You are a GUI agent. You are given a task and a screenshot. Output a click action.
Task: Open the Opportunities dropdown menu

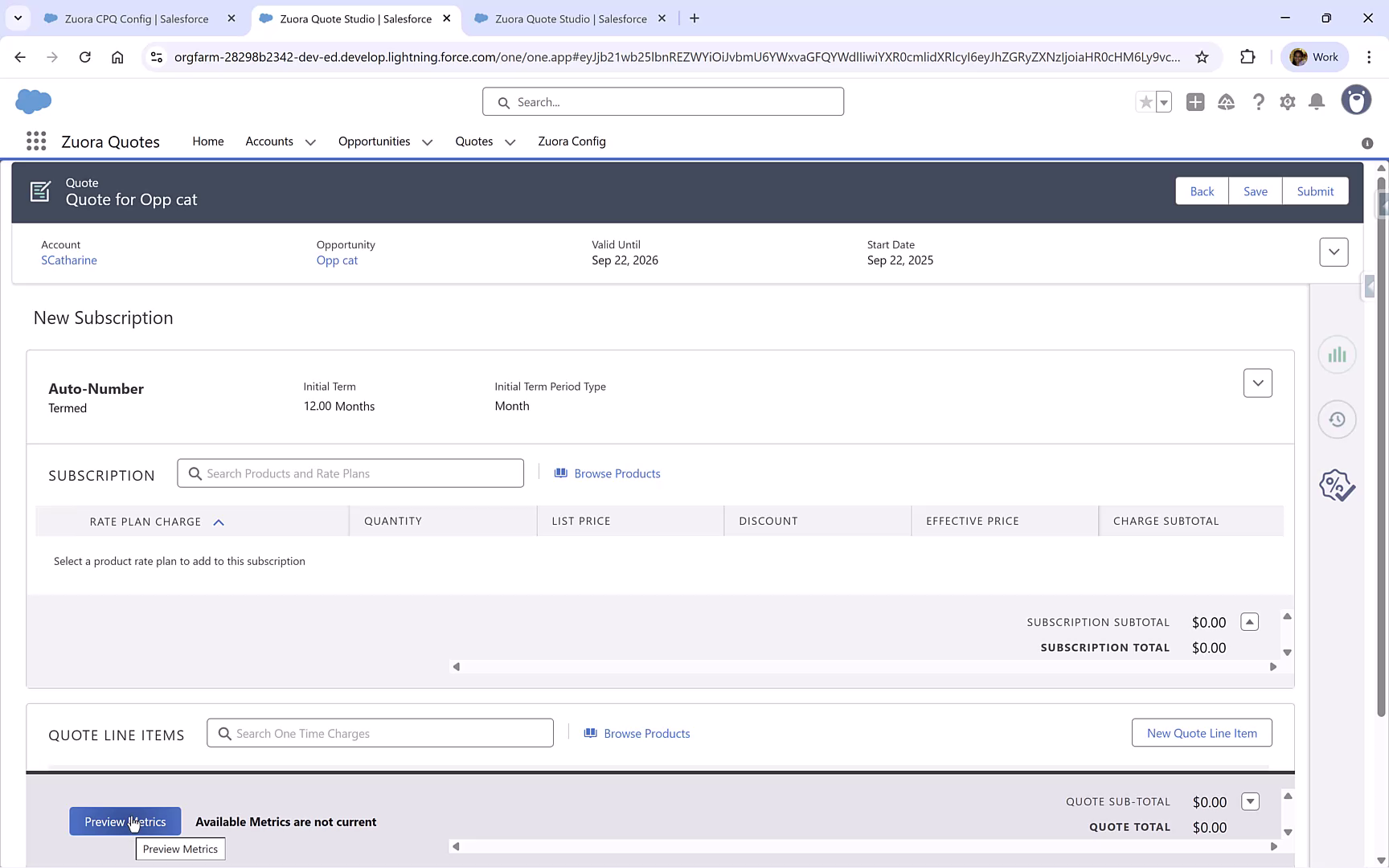pos(426,141)
